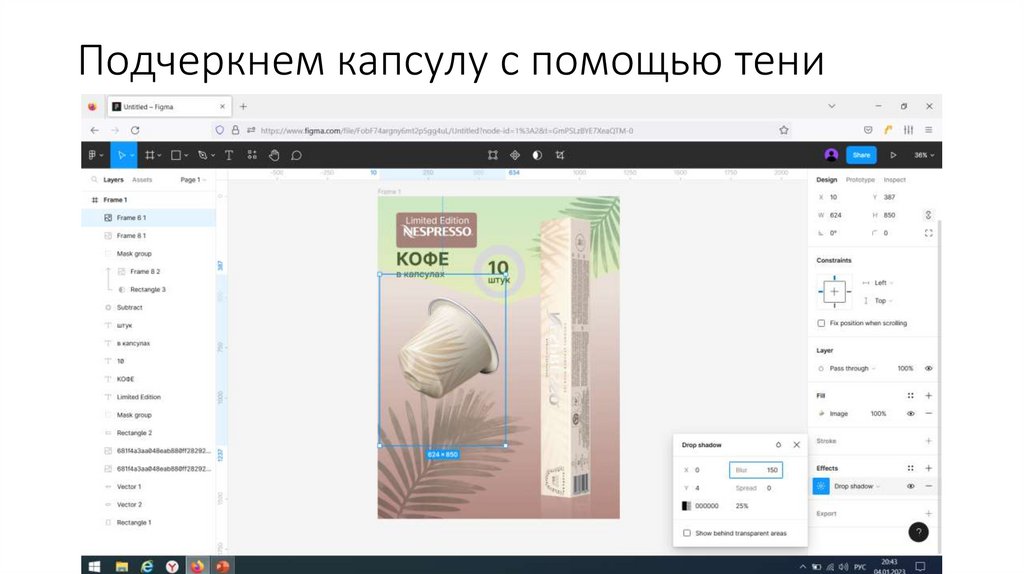Hide the Drop shadow effect eye icon

(x=910, y=486)
